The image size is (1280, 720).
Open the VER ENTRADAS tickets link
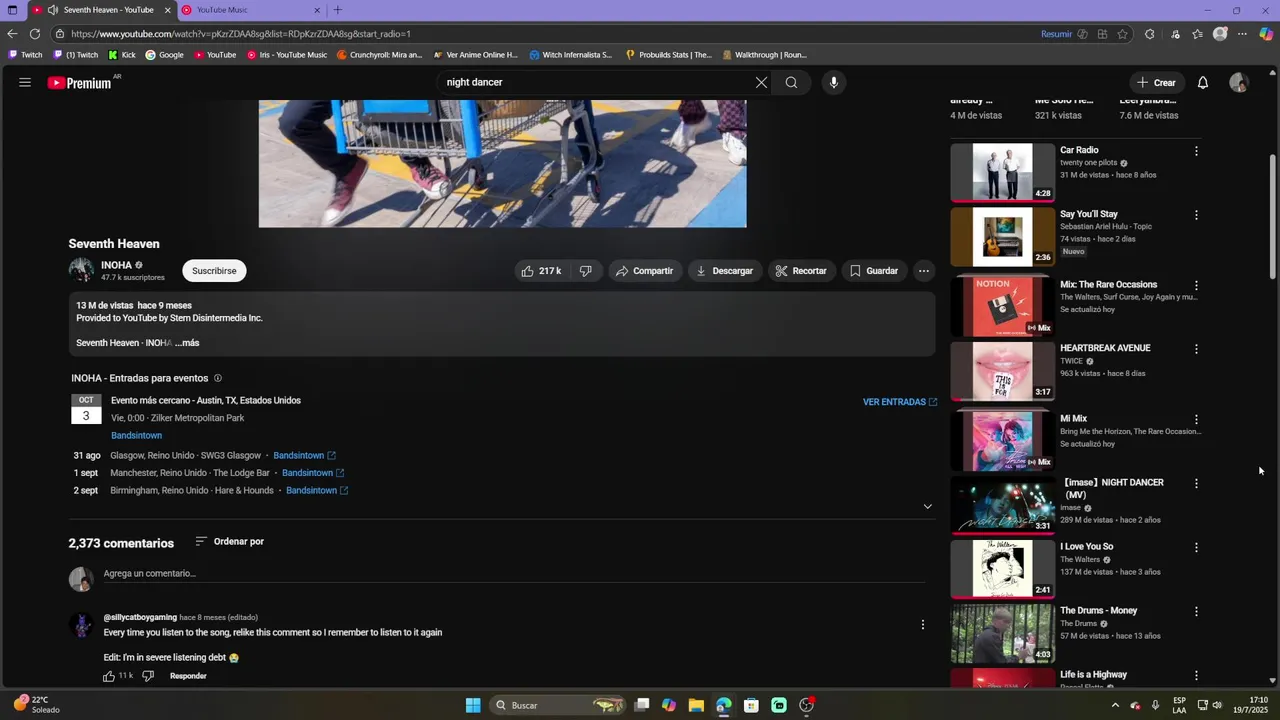point(900,402)
